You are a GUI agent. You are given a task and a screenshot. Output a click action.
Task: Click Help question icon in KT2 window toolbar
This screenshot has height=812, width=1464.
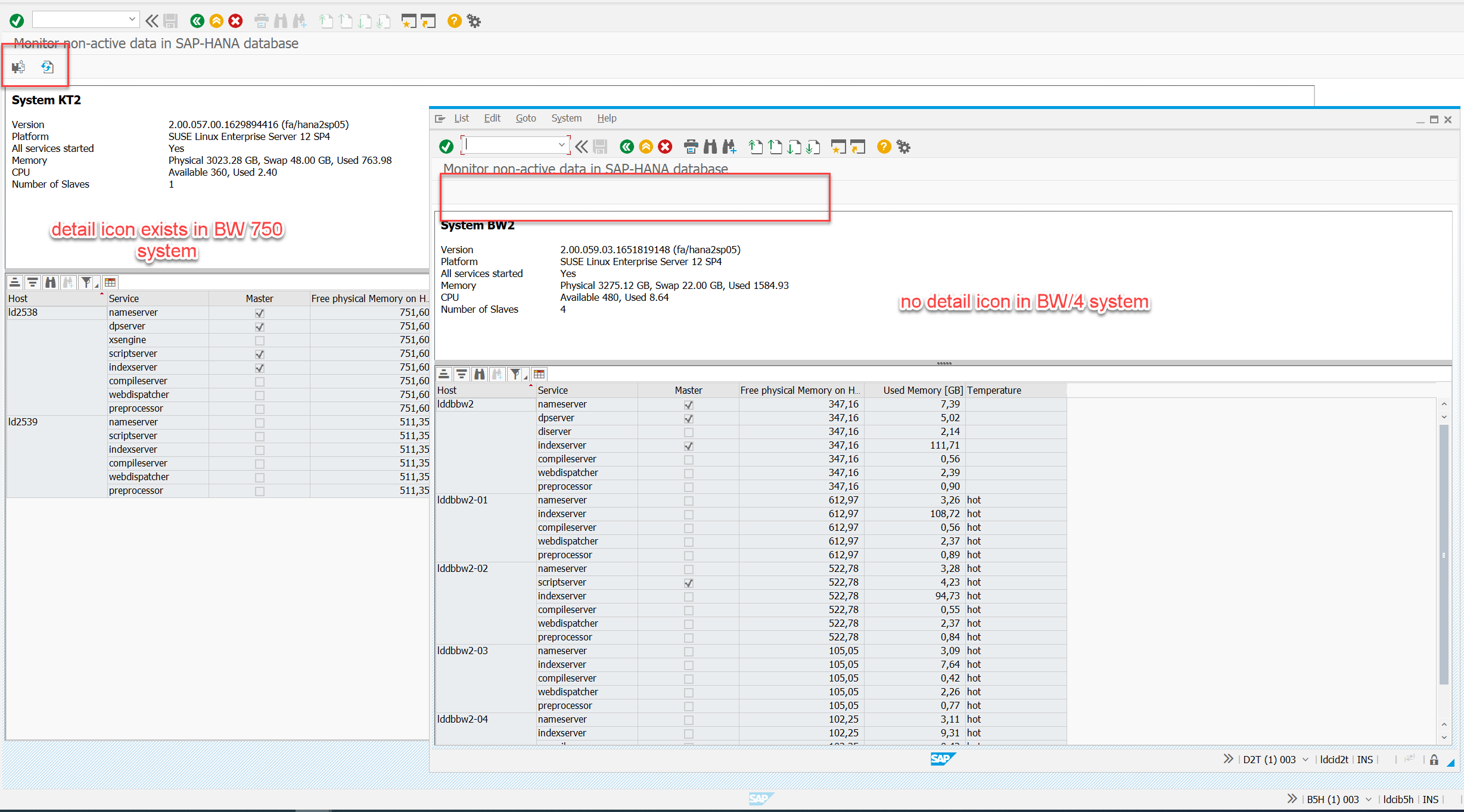[454, 21]
